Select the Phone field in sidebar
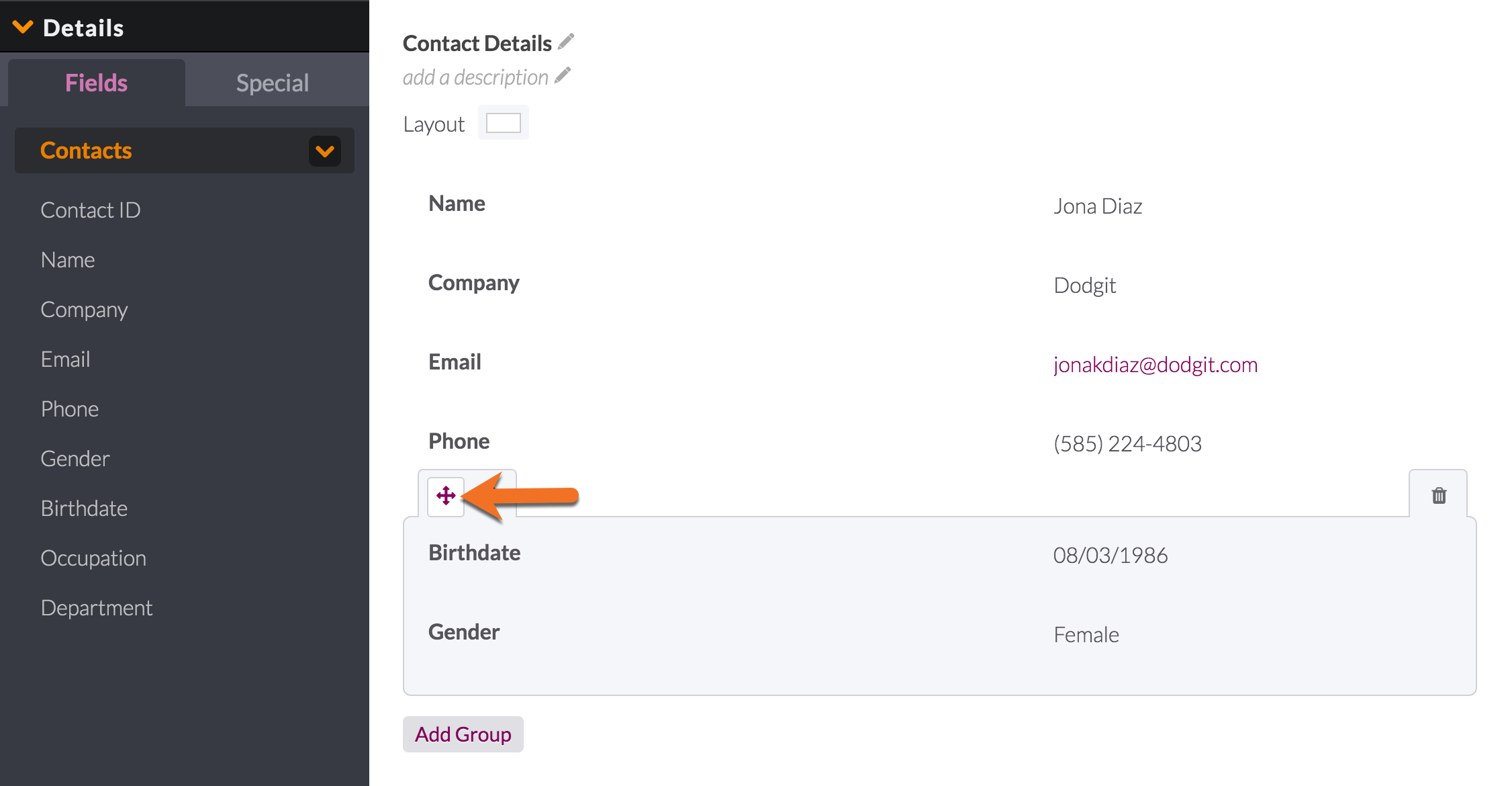 [x=70, y=409]
